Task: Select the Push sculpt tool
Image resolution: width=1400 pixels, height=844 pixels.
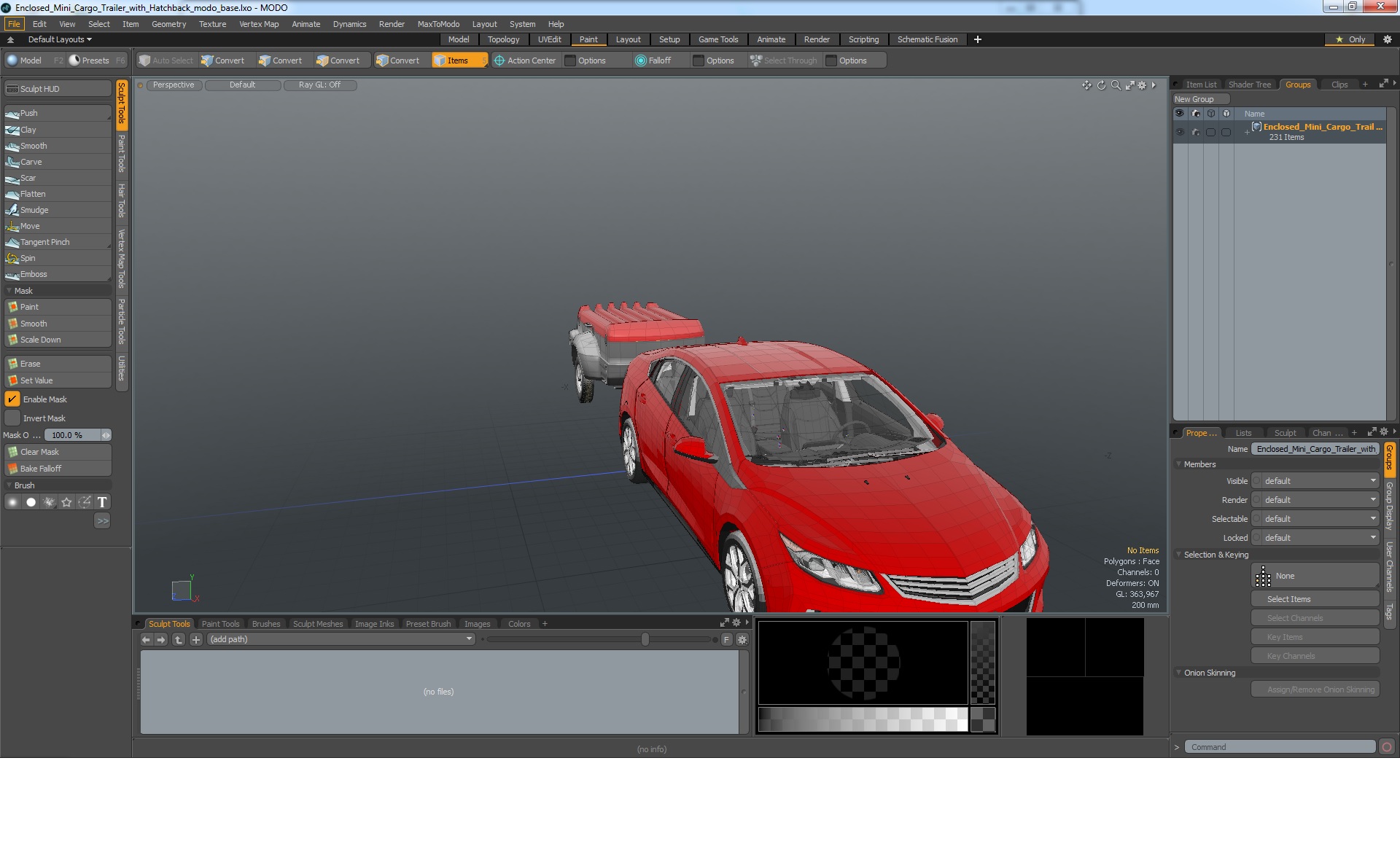Action: click(29, 113)
